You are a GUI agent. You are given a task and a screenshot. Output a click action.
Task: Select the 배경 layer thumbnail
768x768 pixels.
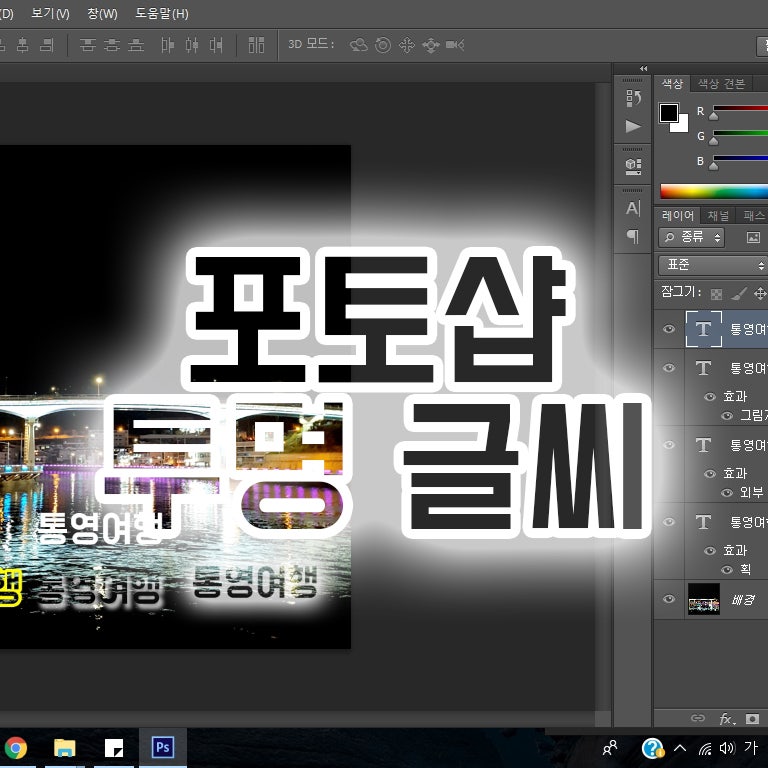click(x=704, y=599)
